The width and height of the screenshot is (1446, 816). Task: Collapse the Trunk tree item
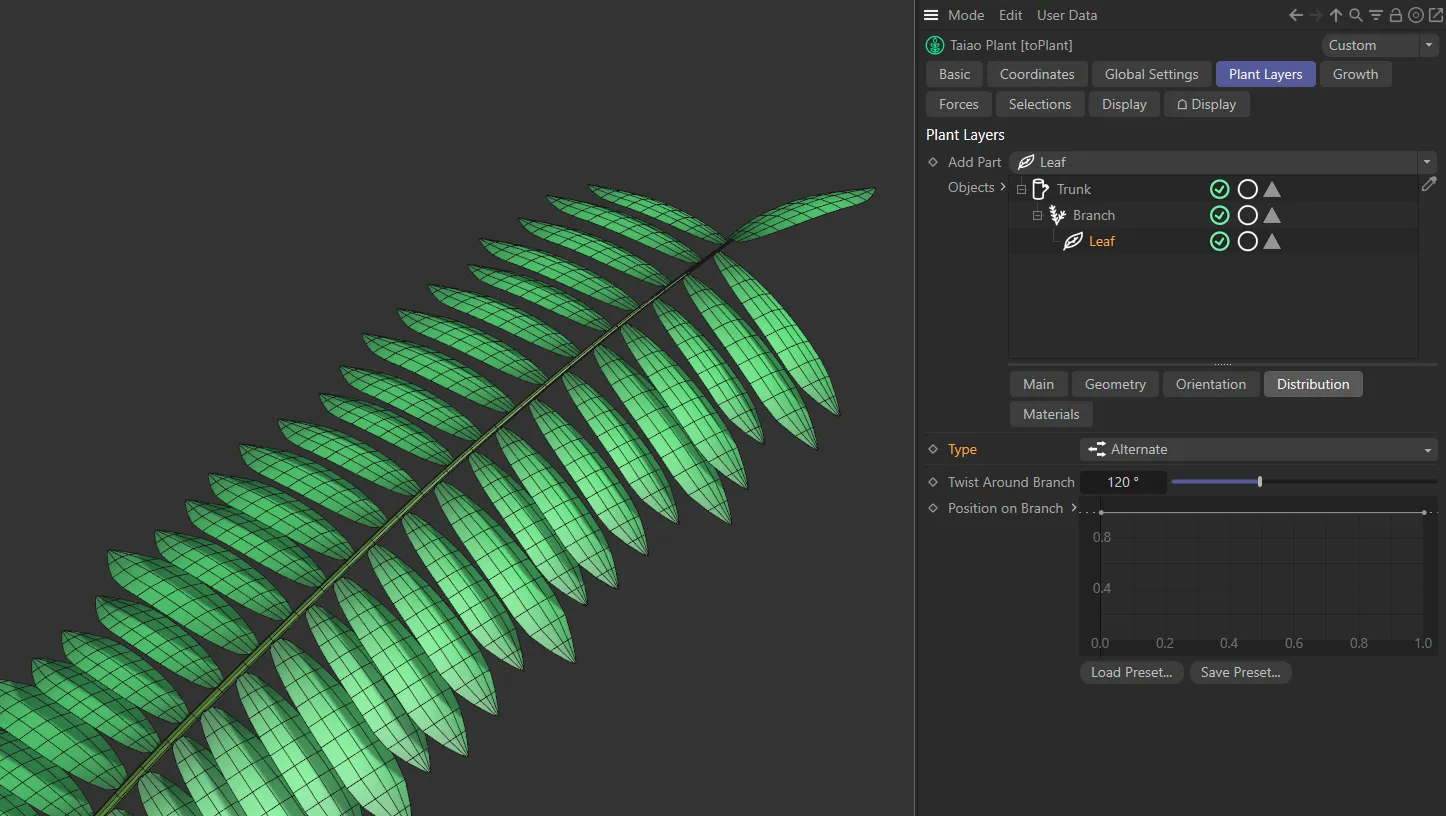(1021, 189)
